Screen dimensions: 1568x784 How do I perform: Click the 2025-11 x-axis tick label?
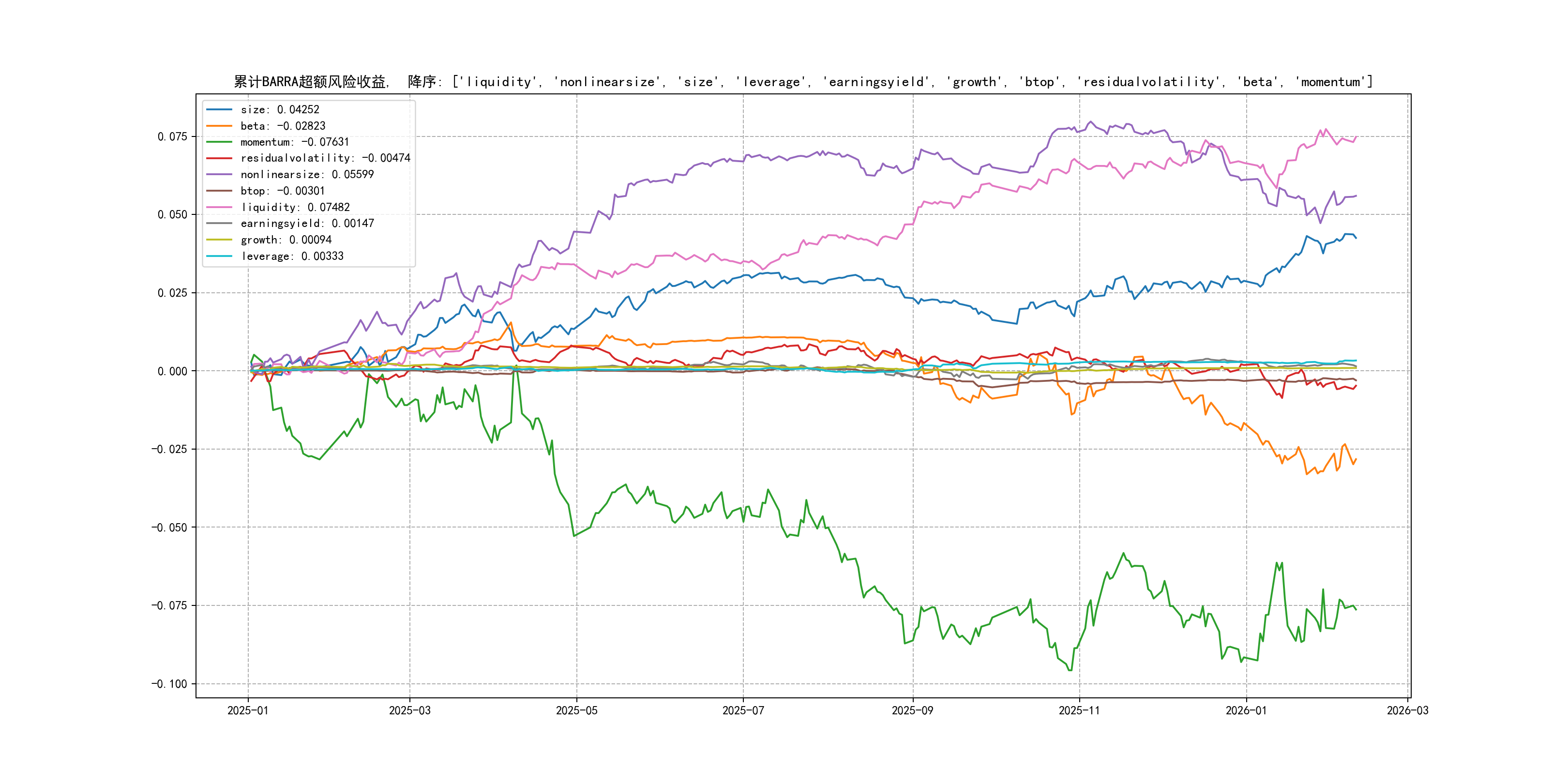point(1079,710)
